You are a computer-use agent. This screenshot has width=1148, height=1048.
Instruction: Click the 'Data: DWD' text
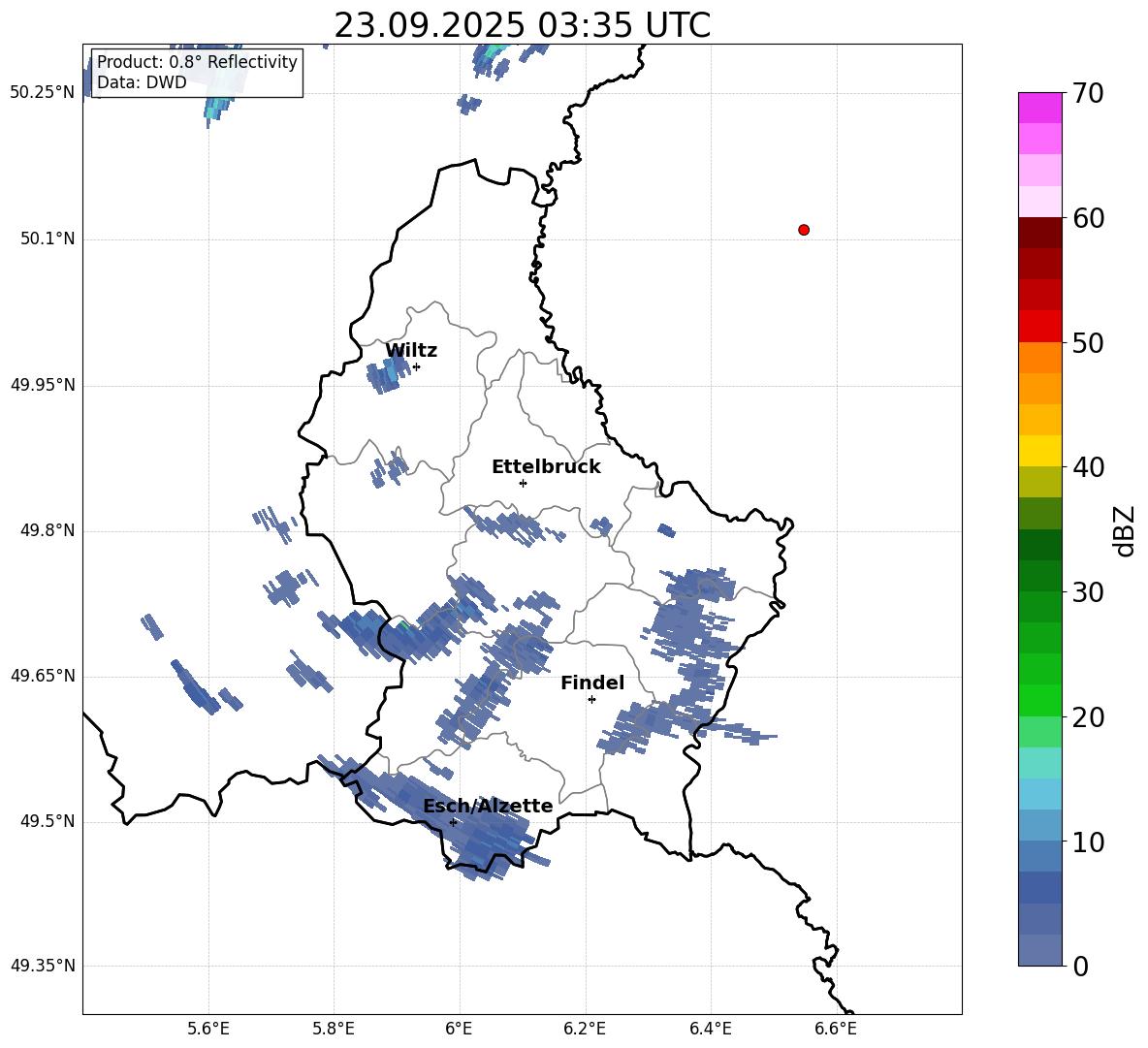tap(142, 82)
